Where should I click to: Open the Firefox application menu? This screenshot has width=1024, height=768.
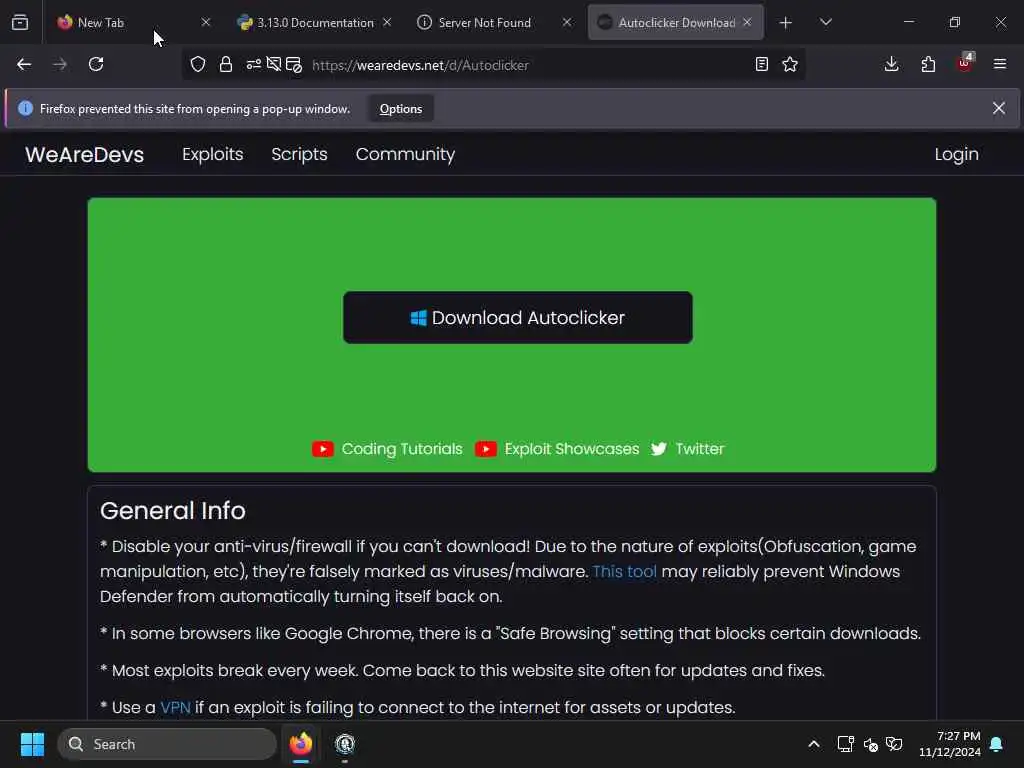(1000, 64)
